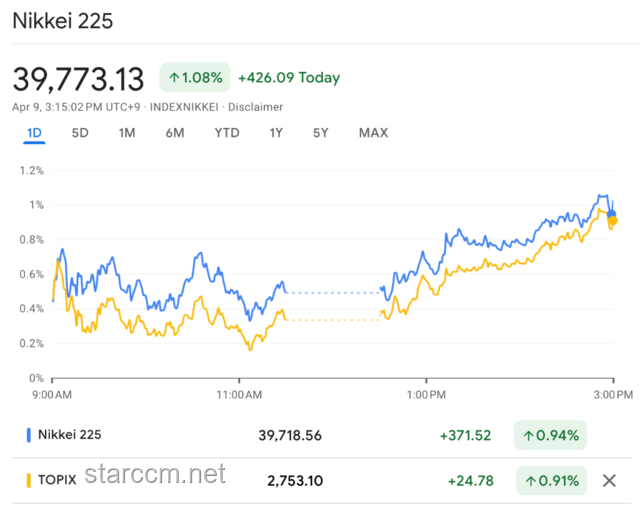Switch to the 1M time range tab
640x514 pixels.
click(x=127, y=133)
